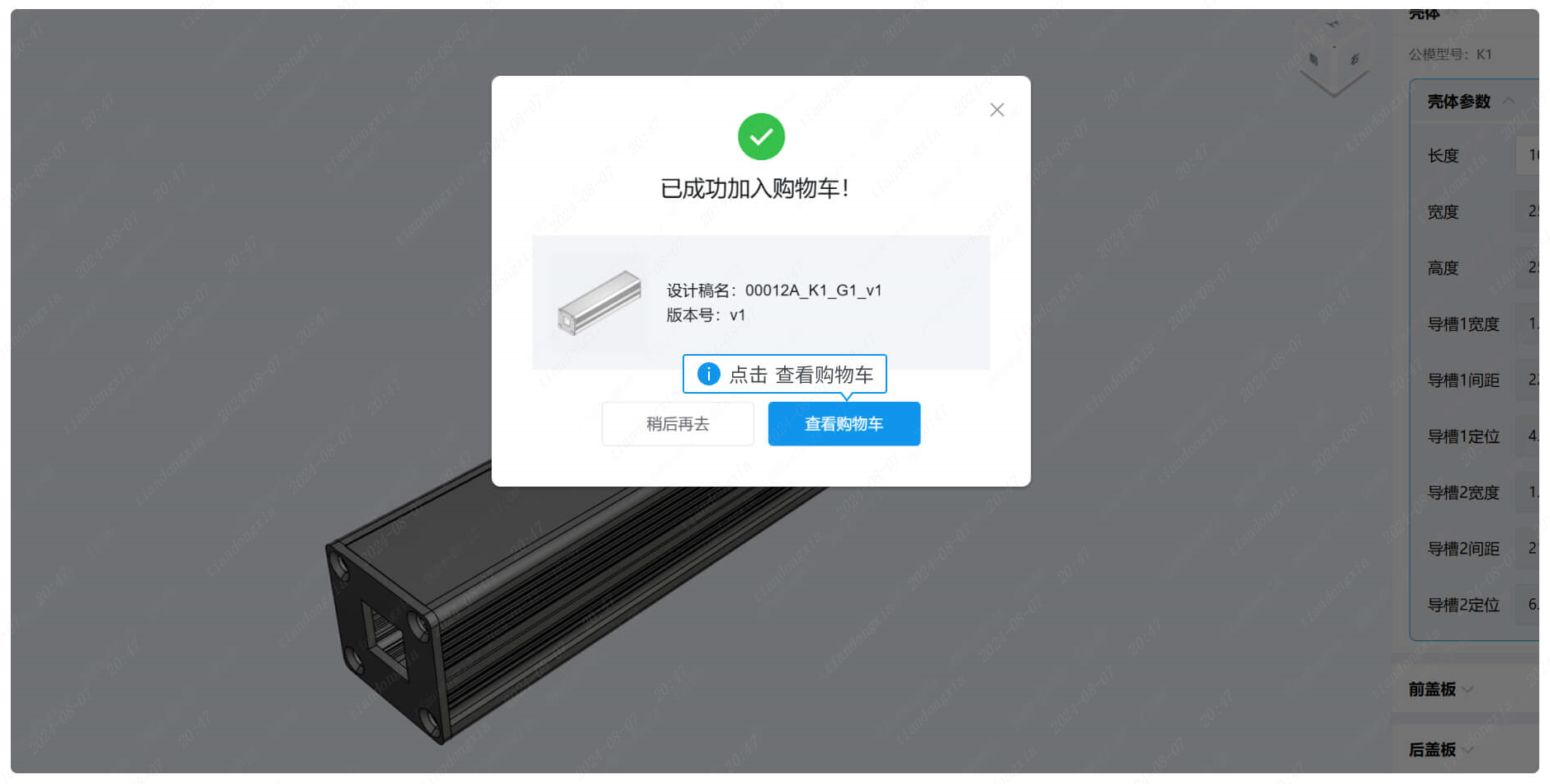Screen dimensions: 1550x784
Task: Click the 导槽1宽度 value field
Action: [x=1528, y=324]
